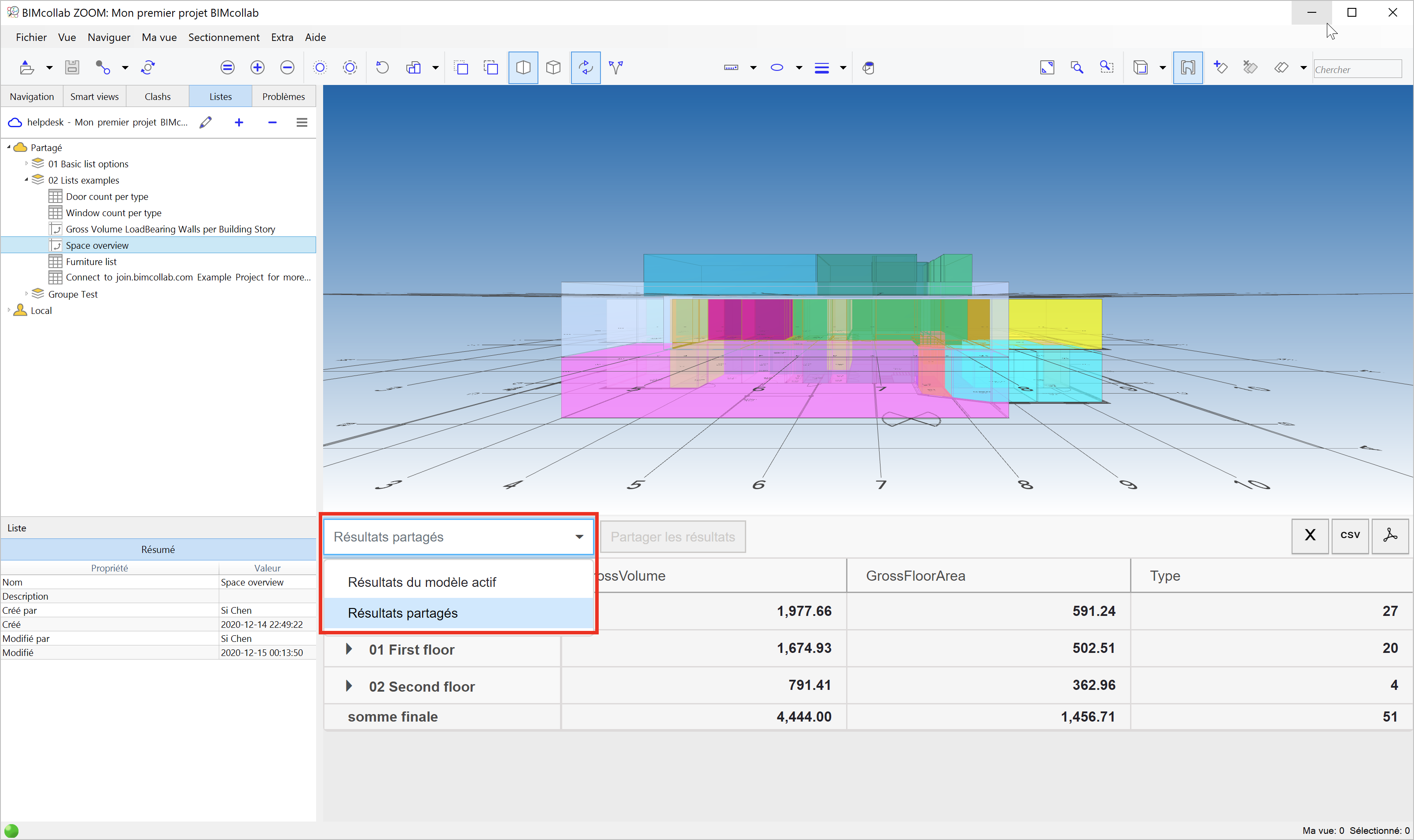This screenshot has width=1414, height=840.
Task: Open the Naviguer menu
Action: click(x=109, y=37)
